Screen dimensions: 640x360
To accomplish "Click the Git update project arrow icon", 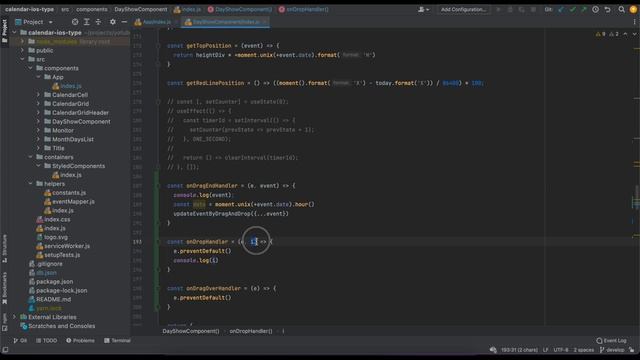I will click(x=561, y=9).
